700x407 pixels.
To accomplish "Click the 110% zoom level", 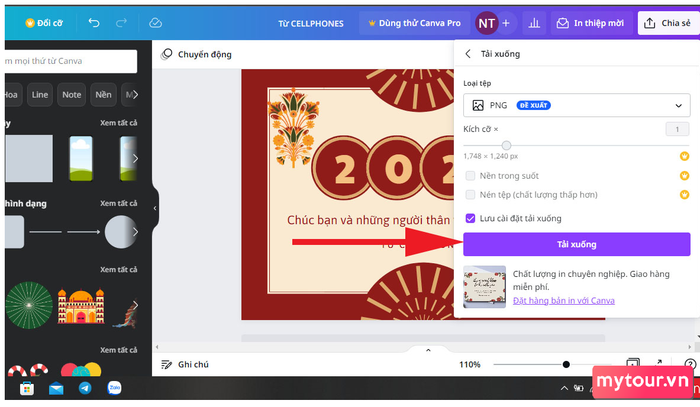I will (x=470, y=365).
